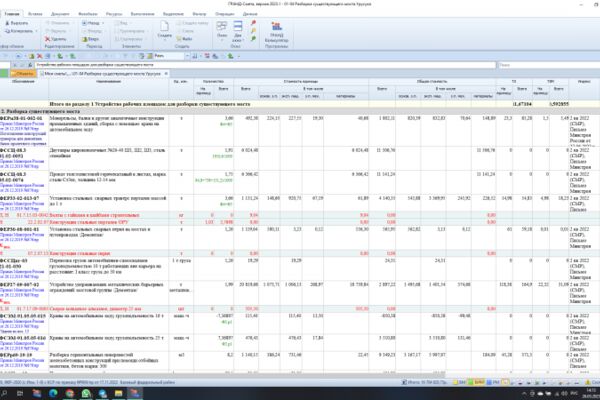Click the yellow pin icon in ribbon
The height and width of the screenshot is (400, 600).
pyautogui.click(x=253, y=31)
